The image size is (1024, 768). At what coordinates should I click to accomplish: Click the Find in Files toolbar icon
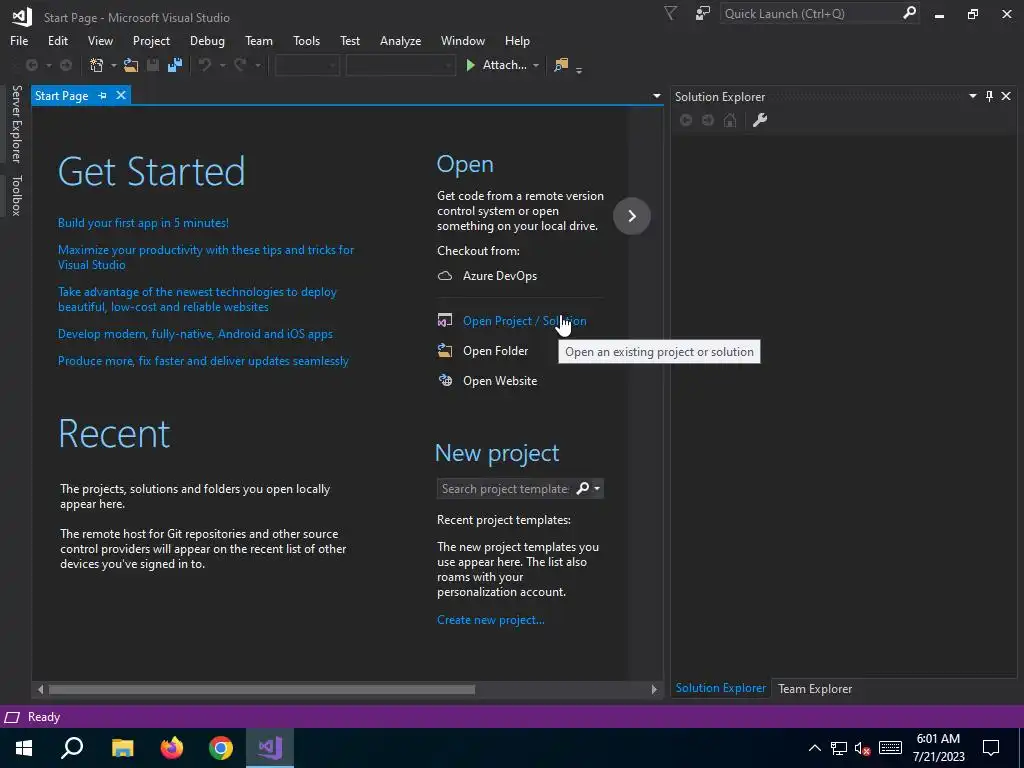point(561,65)
